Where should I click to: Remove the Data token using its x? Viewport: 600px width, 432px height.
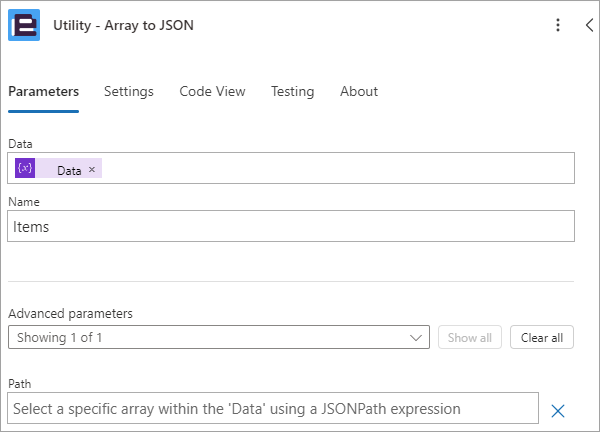[x=92, y=170]
